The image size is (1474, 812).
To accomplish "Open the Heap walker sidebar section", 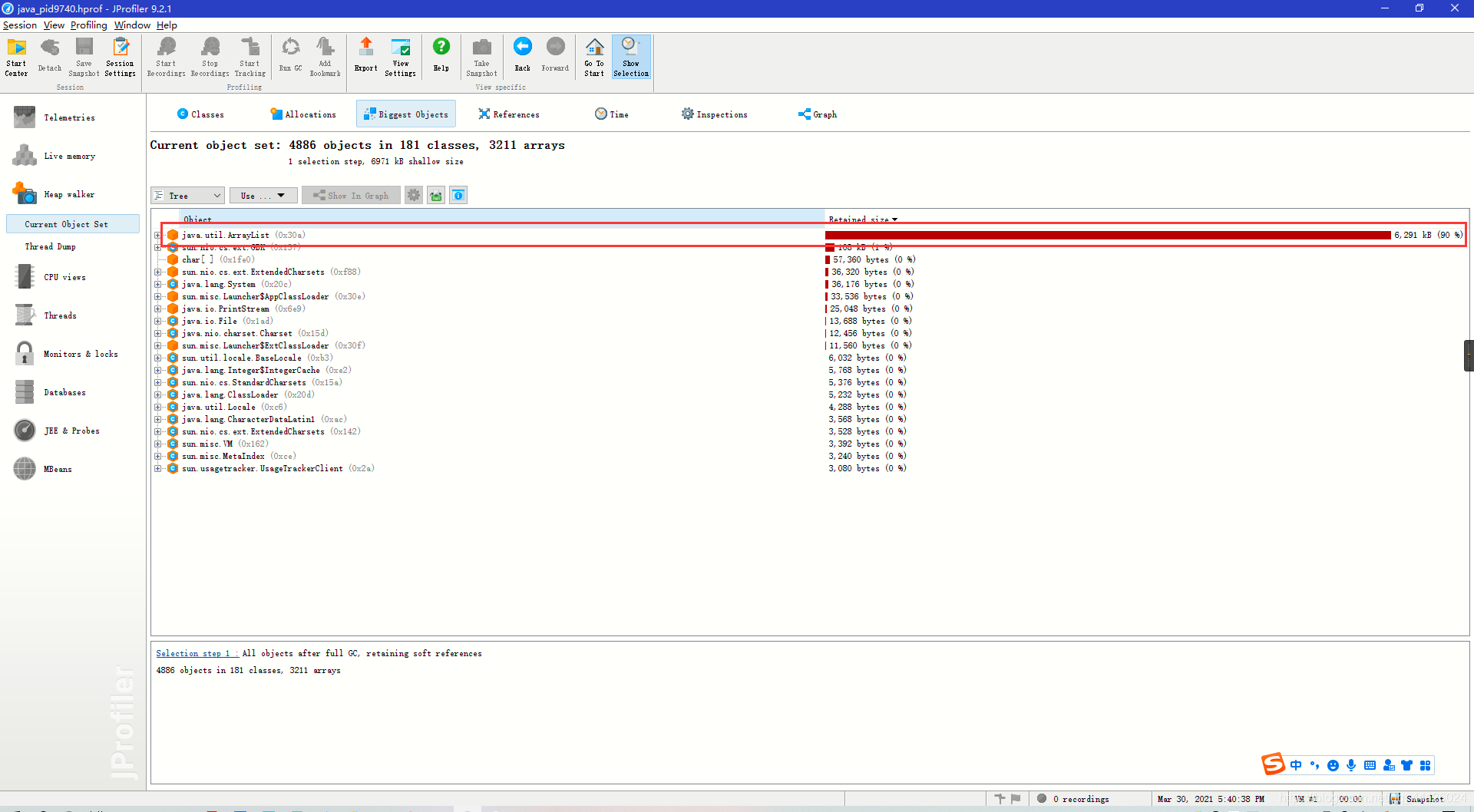I will 69,194.
